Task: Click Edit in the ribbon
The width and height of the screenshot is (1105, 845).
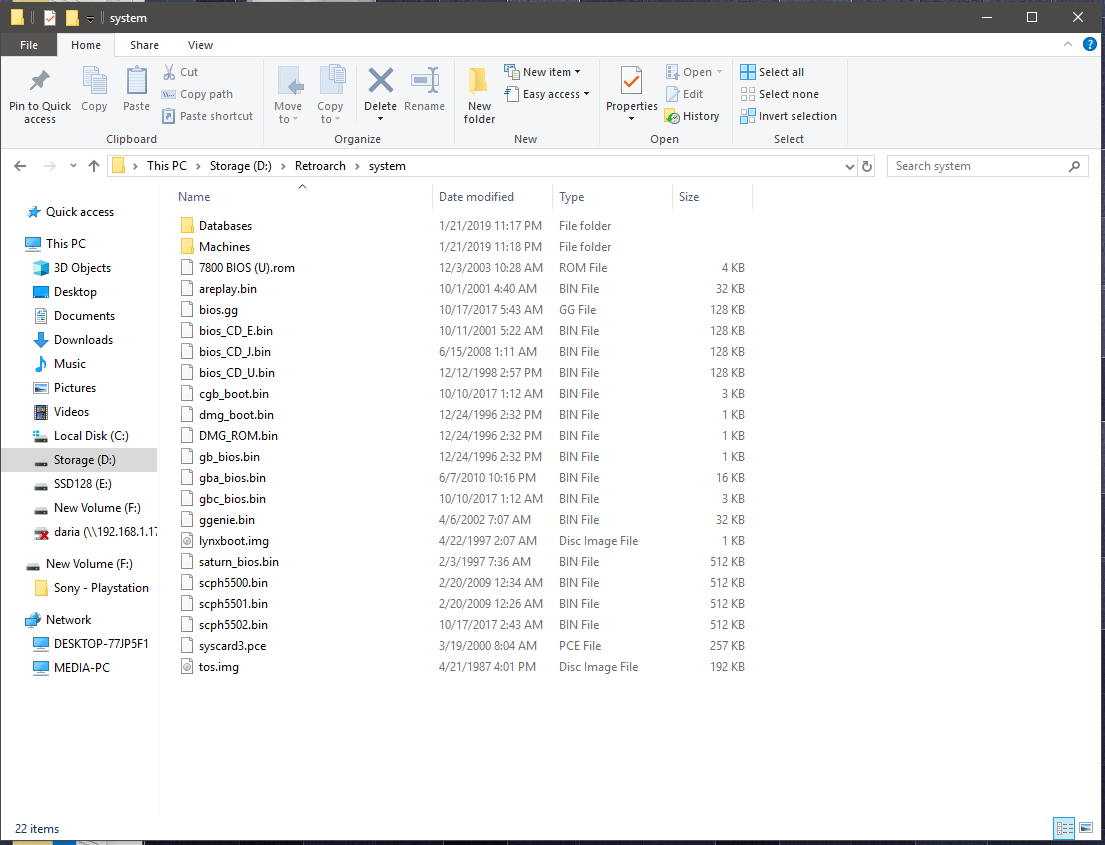Action: (x=684, y=94)
